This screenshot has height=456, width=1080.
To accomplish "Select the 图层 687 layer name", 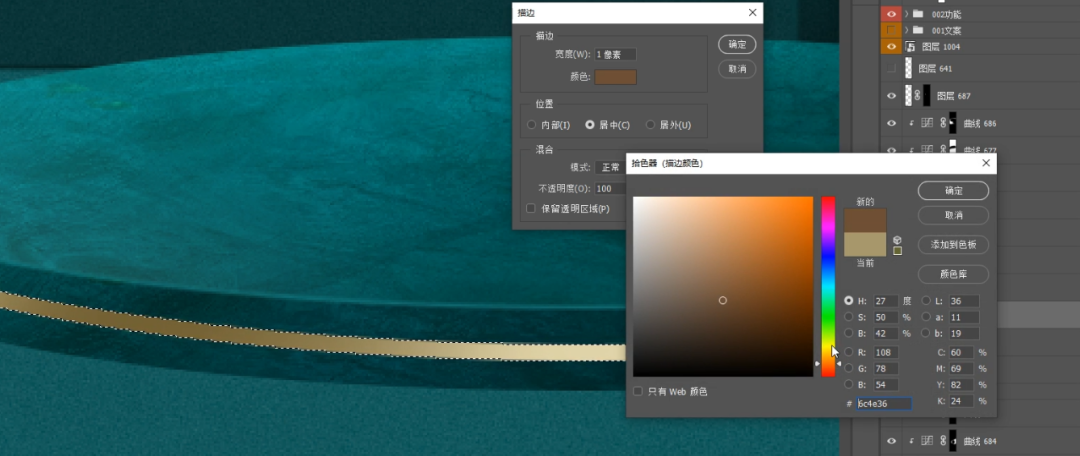I will tap(953, 96).
